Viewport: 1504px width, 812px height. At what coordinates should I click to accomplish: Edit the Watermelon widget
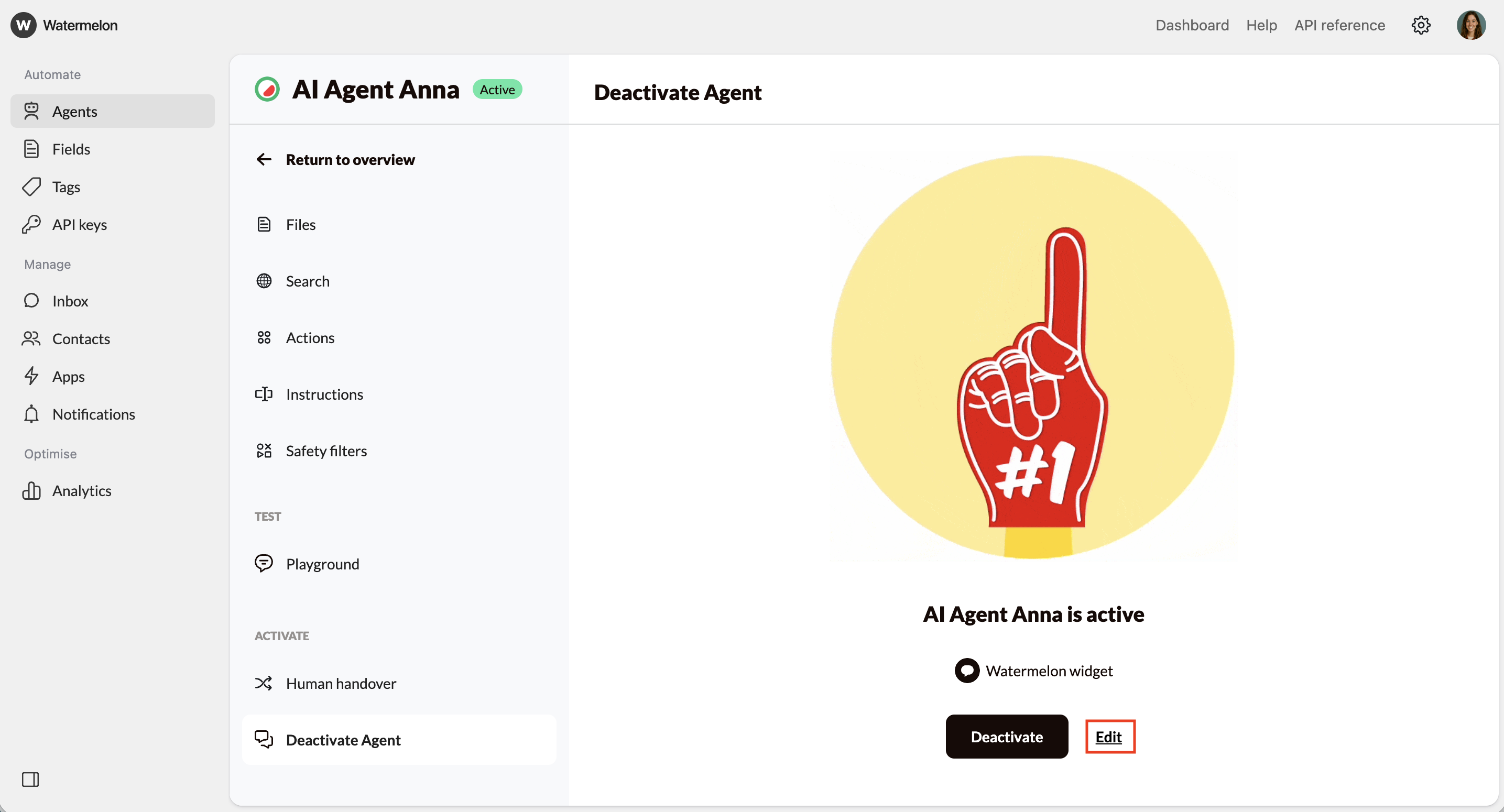[1109, 737]
